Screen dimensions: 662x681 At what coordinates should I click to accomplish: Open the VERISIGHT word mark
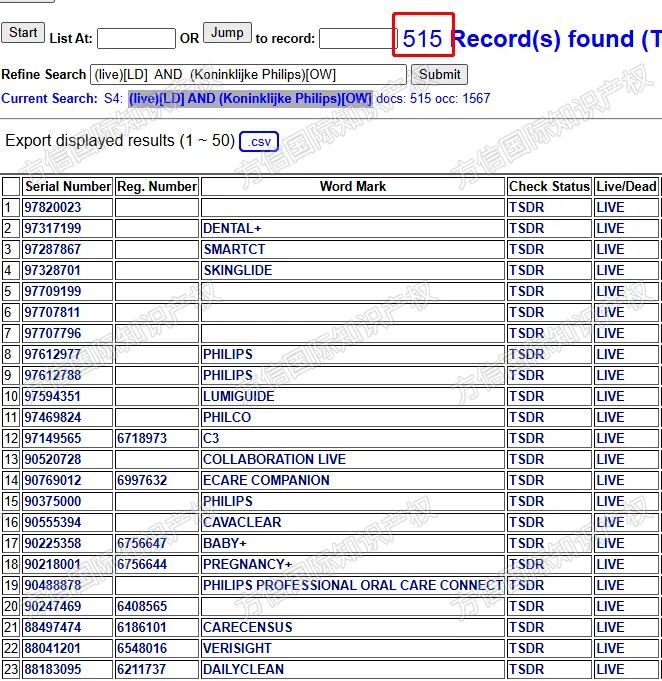tap(237, 648)
